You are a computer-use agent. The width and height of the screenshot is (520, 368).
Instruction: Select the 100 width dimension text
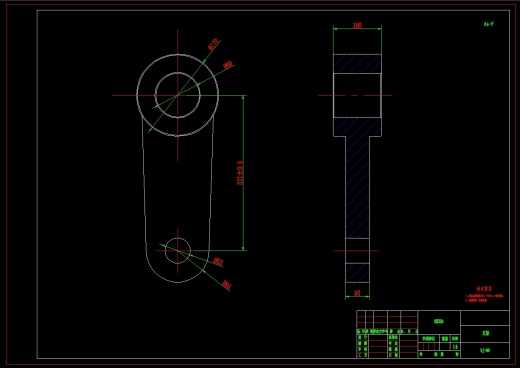coord(357,25)
